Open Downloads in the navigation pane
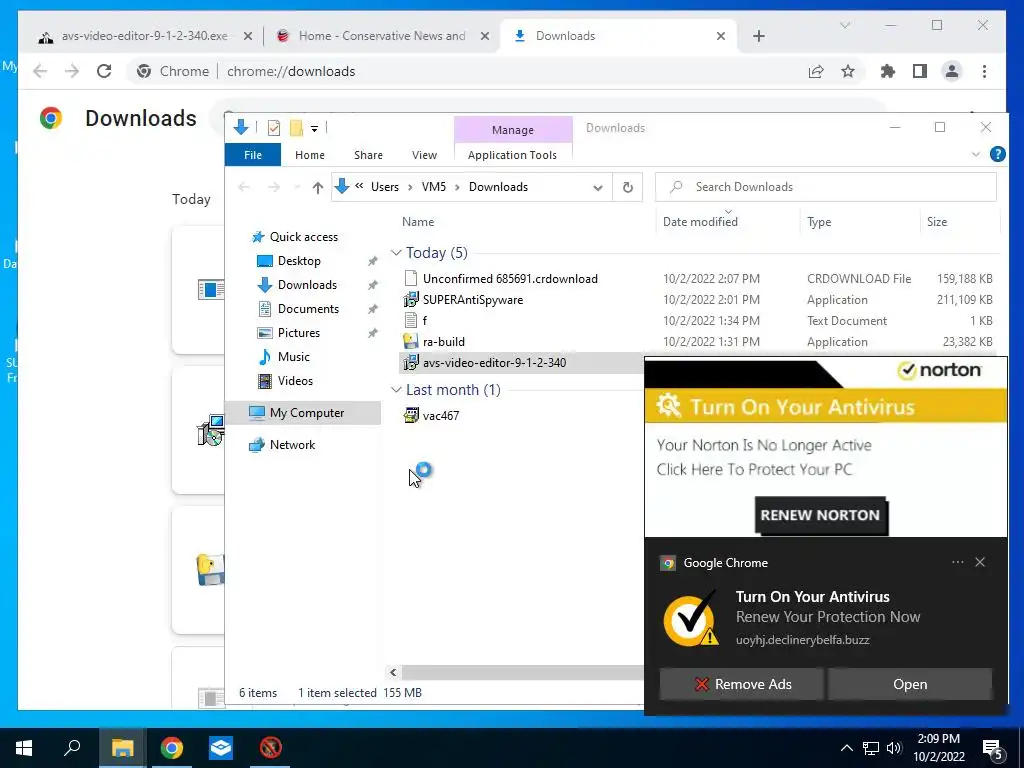This screenshot has height=768, width=1024. pos(307,285)
